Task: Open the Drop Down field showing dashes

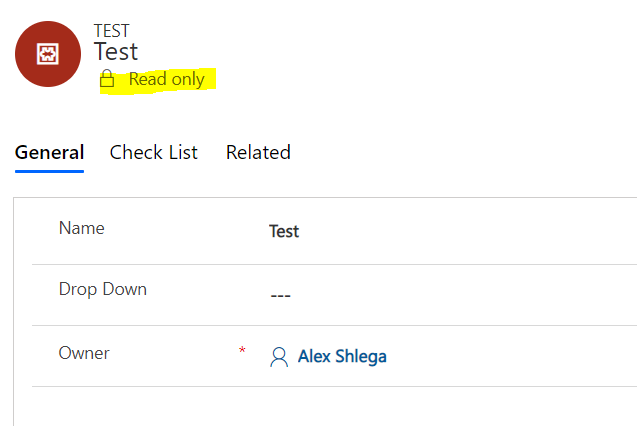Action: pyautogui.click(x=282, y=295)
